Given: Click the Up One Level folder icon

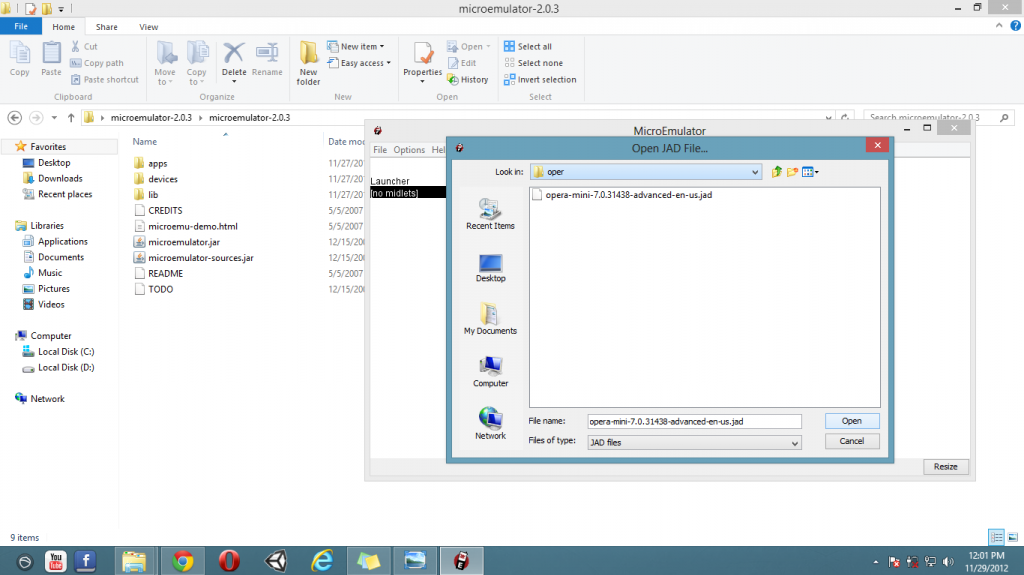Looking at the screenshot, I should (776, 172).
